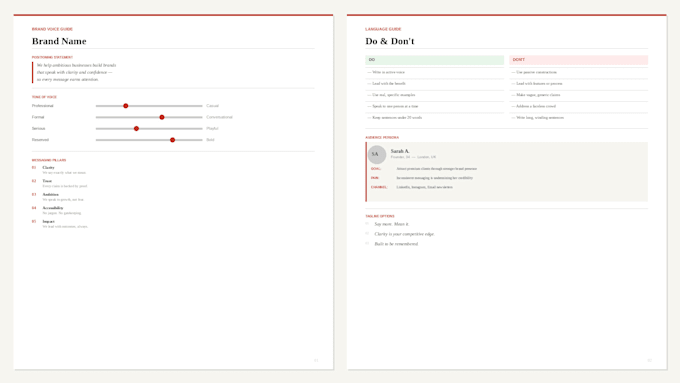The image size is (680, 383).
Task: Select the 'Accessibility' pillar heading
Action: tap(52, 208)
